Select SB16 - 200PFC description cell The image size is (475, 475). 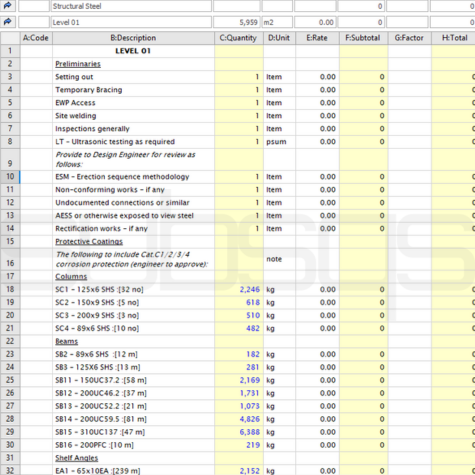click(133, 445)
